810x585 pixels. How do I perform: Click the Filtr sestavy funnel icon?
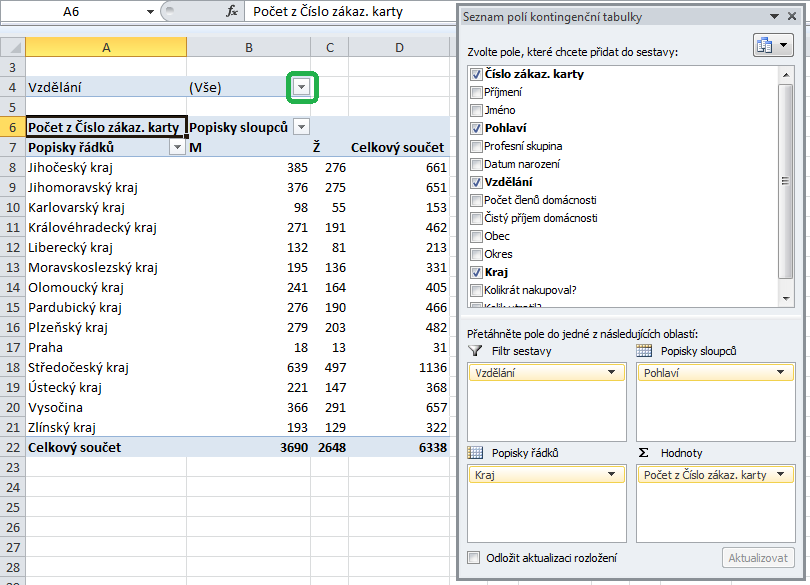(x=475, y=351)
